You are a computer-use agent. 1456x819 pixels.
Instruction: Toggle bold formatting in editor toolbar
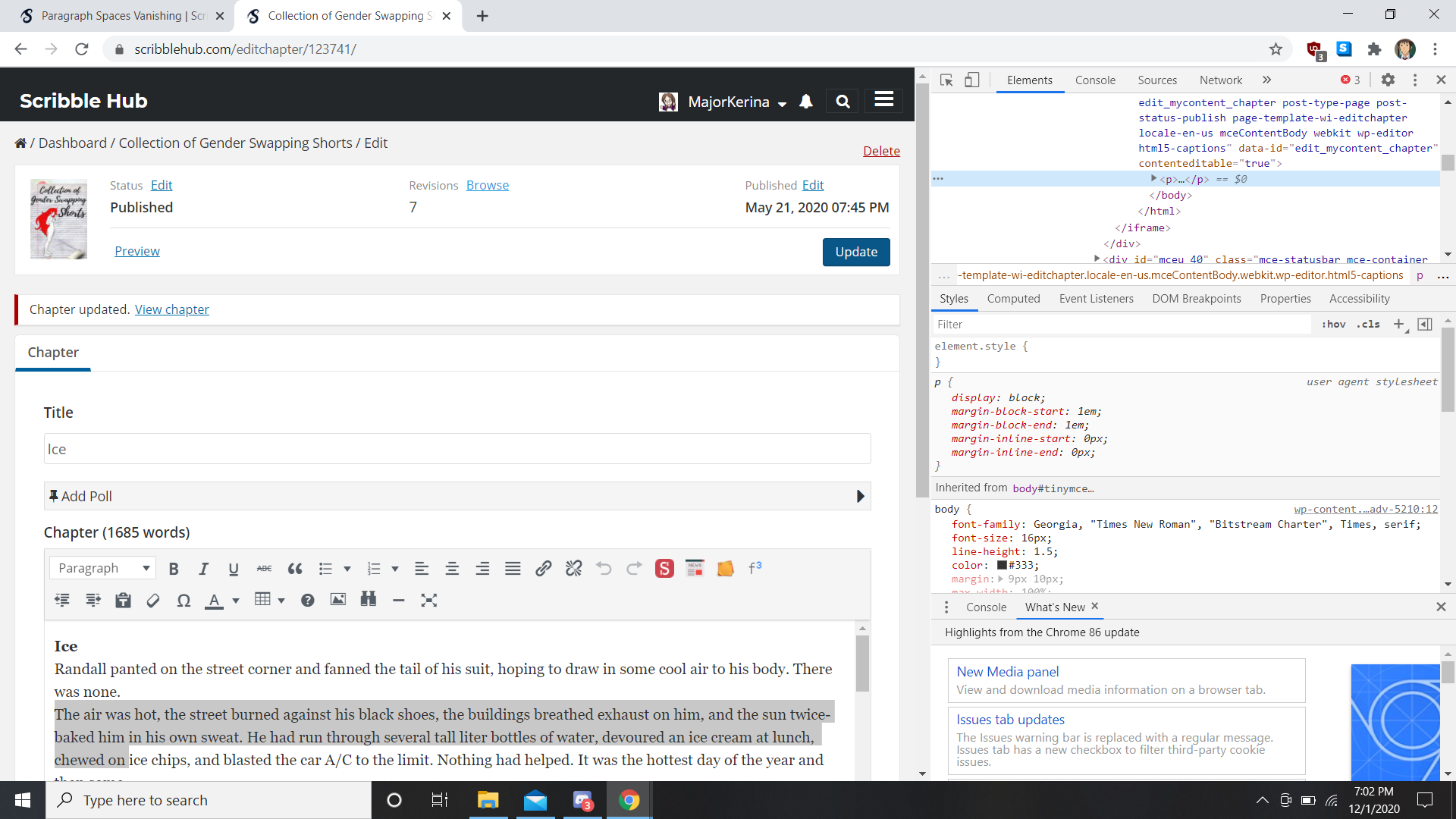coord(174,569)
